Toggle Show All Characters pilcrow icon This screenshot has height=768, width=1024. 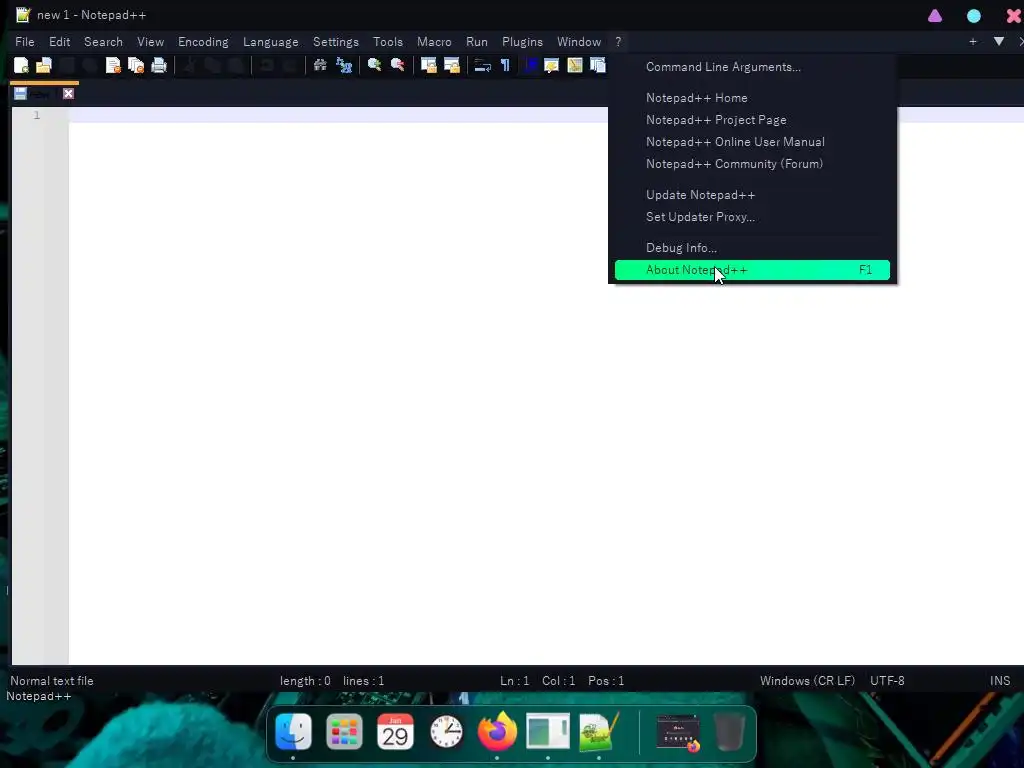pyautogui.click(x=505, y=65)
